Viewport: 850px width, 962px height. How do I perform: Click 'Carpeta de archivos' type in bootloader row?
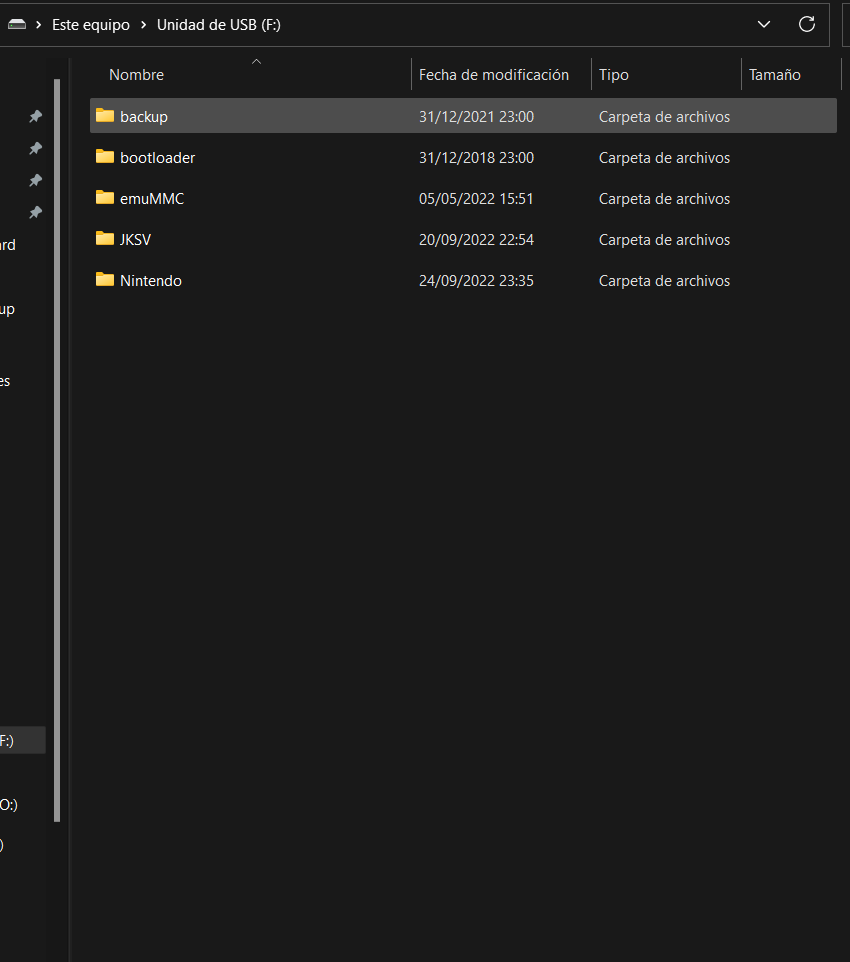pyautogui.click(x=665, y=158)
